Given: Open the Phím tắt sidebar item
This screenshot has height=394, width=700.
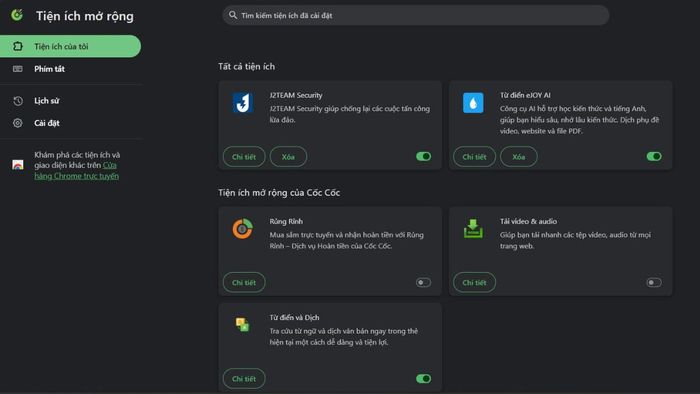Looking at the screenshot, I should point(70,69).
